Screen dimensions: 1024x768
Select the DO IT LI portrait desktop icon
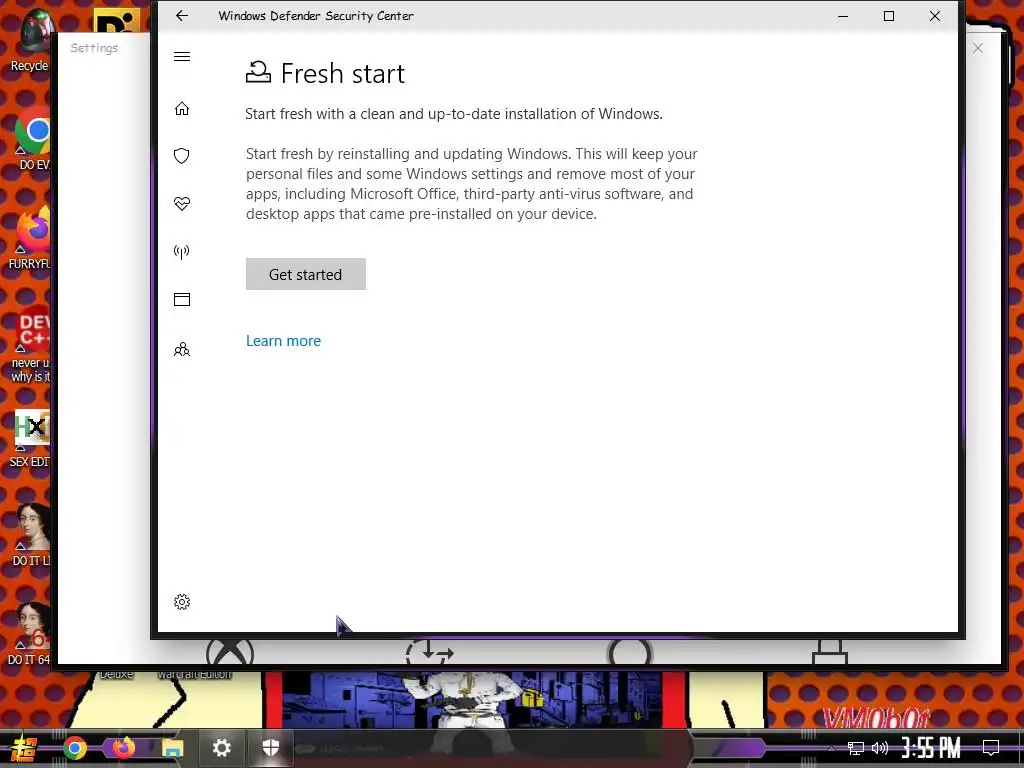coord(31,536)
